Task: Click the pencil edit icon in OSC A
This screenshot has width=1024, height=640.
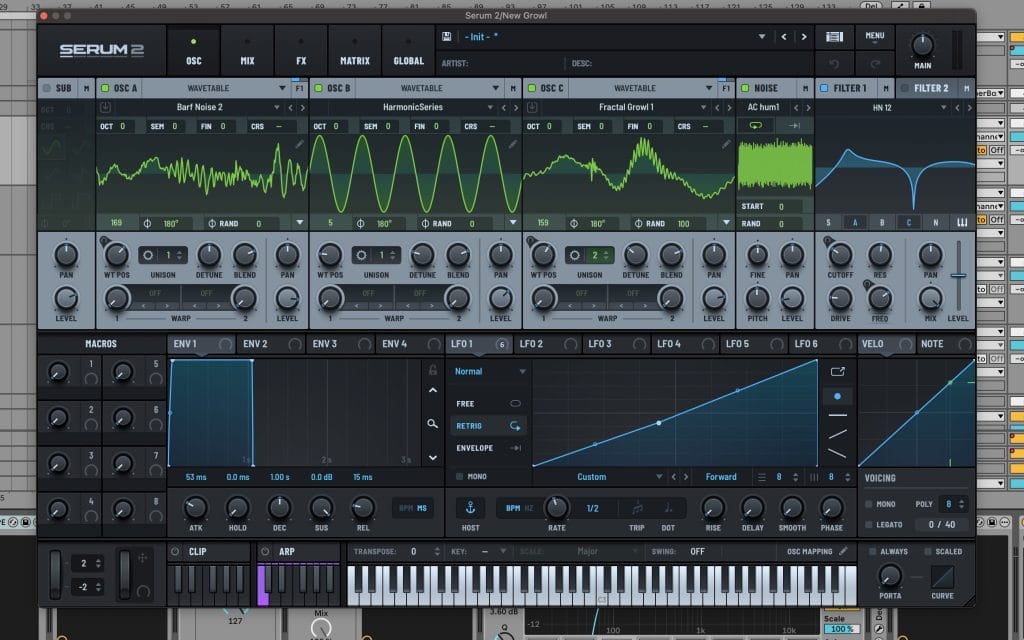Action: click(299, 145)
